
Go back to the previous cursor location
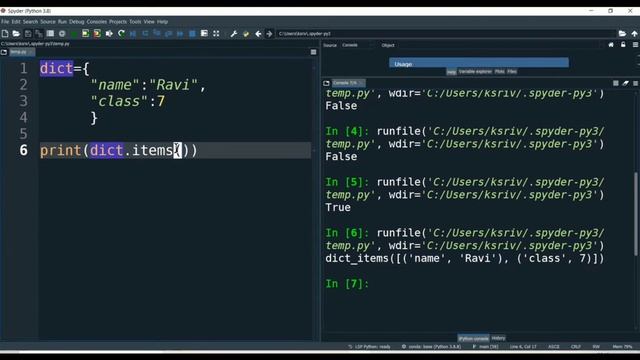click(x=258, y=33)
